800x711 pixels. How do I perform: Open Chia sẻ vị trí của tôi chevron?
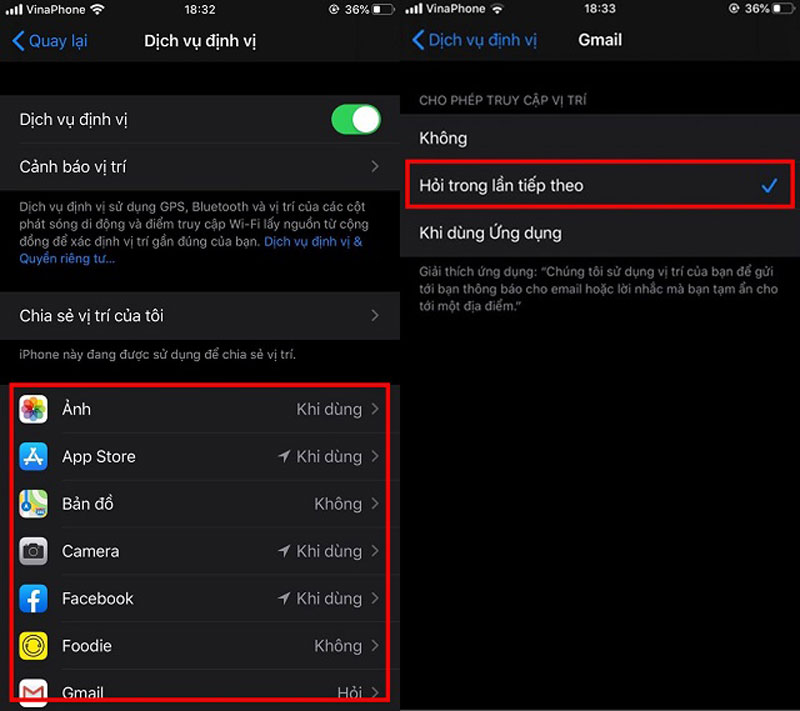click(x=375, y=316)
